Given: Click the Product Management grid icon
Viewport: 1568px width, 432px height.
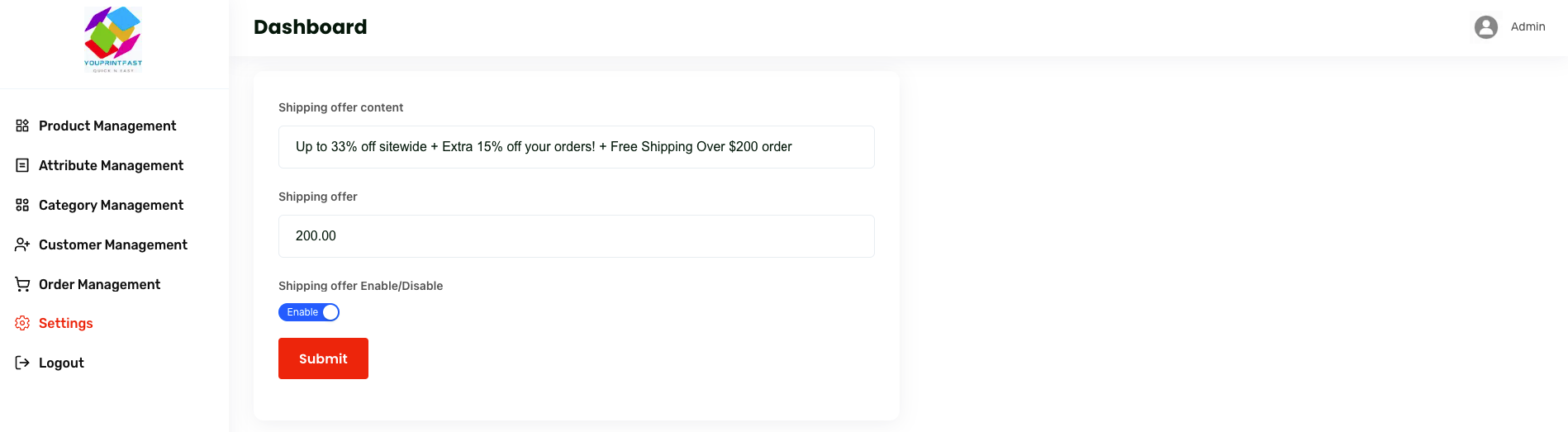Looking at the screenshot, I should tap(22, 126).
